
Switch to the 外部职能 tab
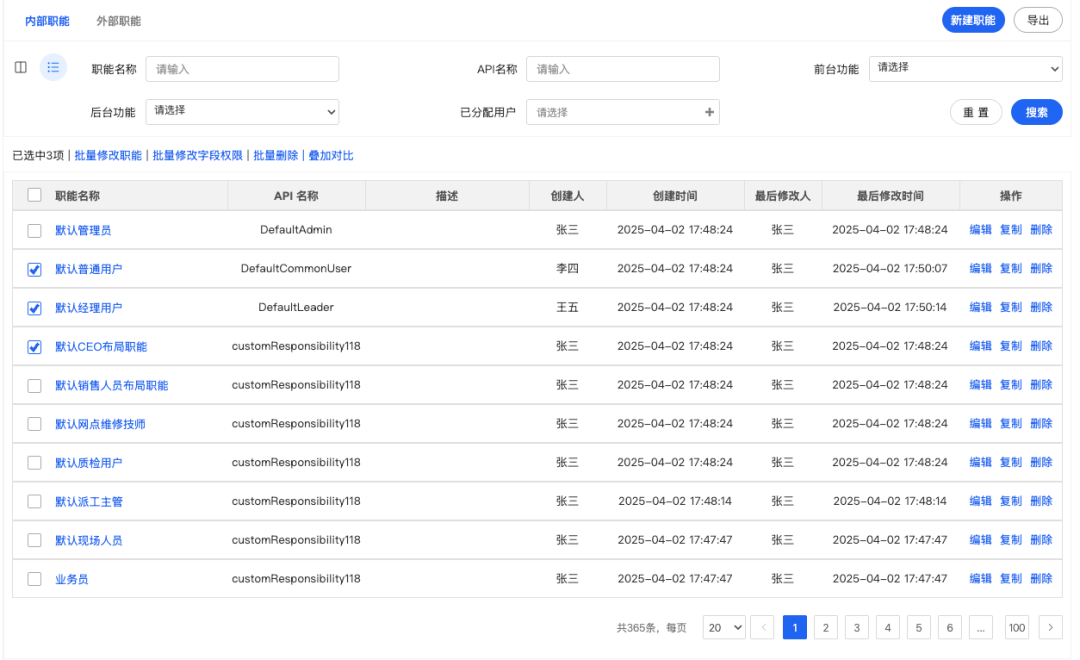tap(118, 21)
